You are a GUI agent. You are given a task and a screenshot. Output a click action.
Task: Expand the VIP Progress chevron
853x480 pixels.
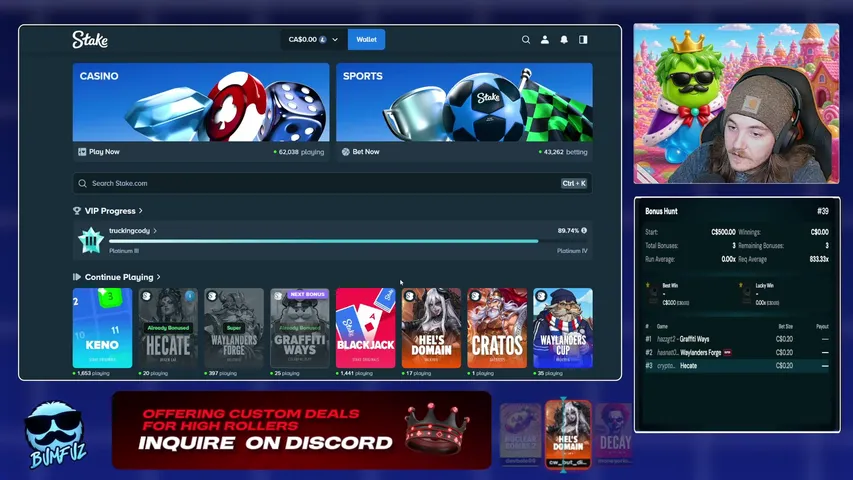(141, 211)
